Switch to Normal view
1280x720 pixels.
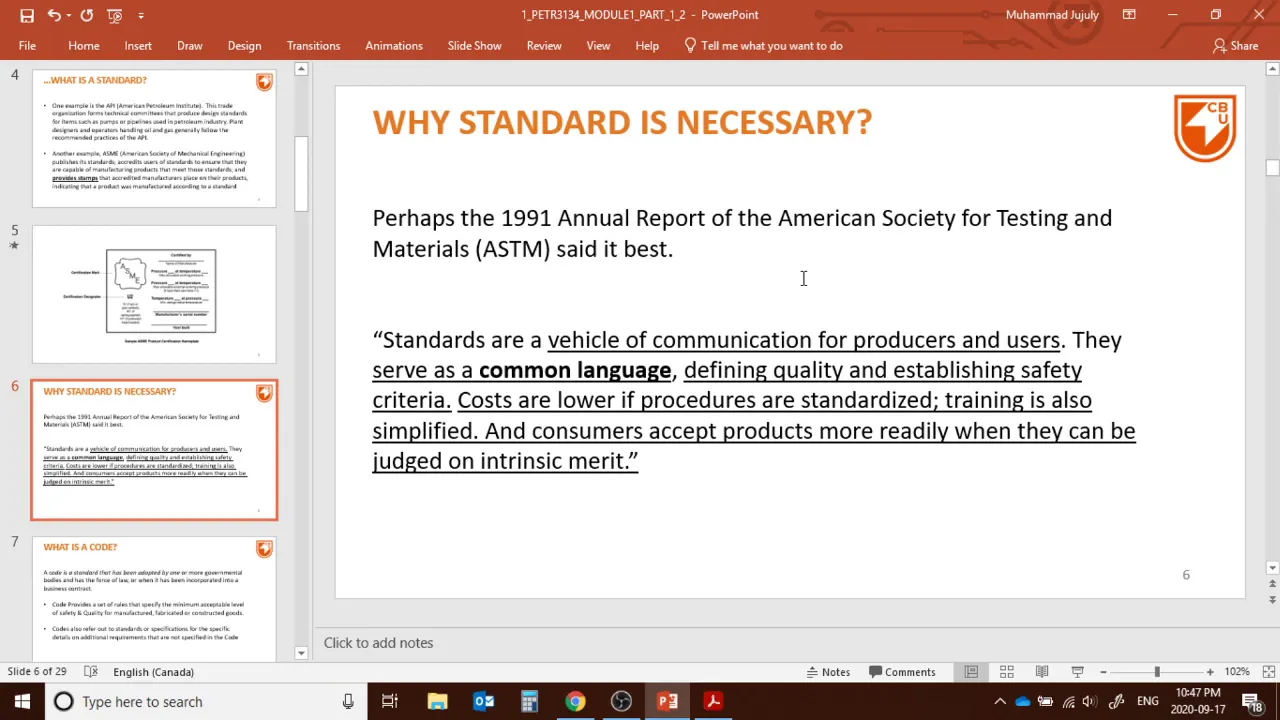point(971,672)
